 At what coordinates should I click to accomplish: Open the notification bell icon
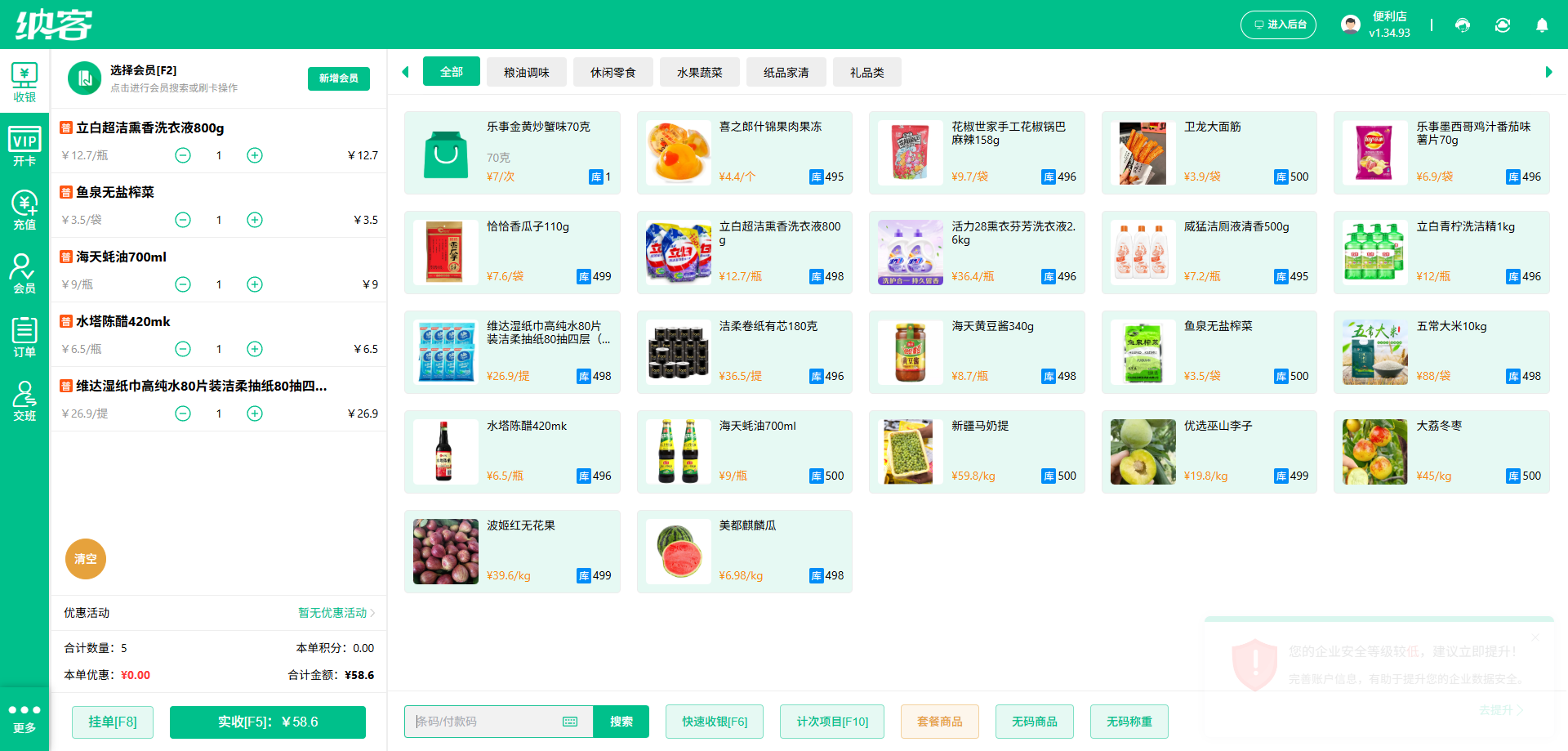click(1542, 25)
